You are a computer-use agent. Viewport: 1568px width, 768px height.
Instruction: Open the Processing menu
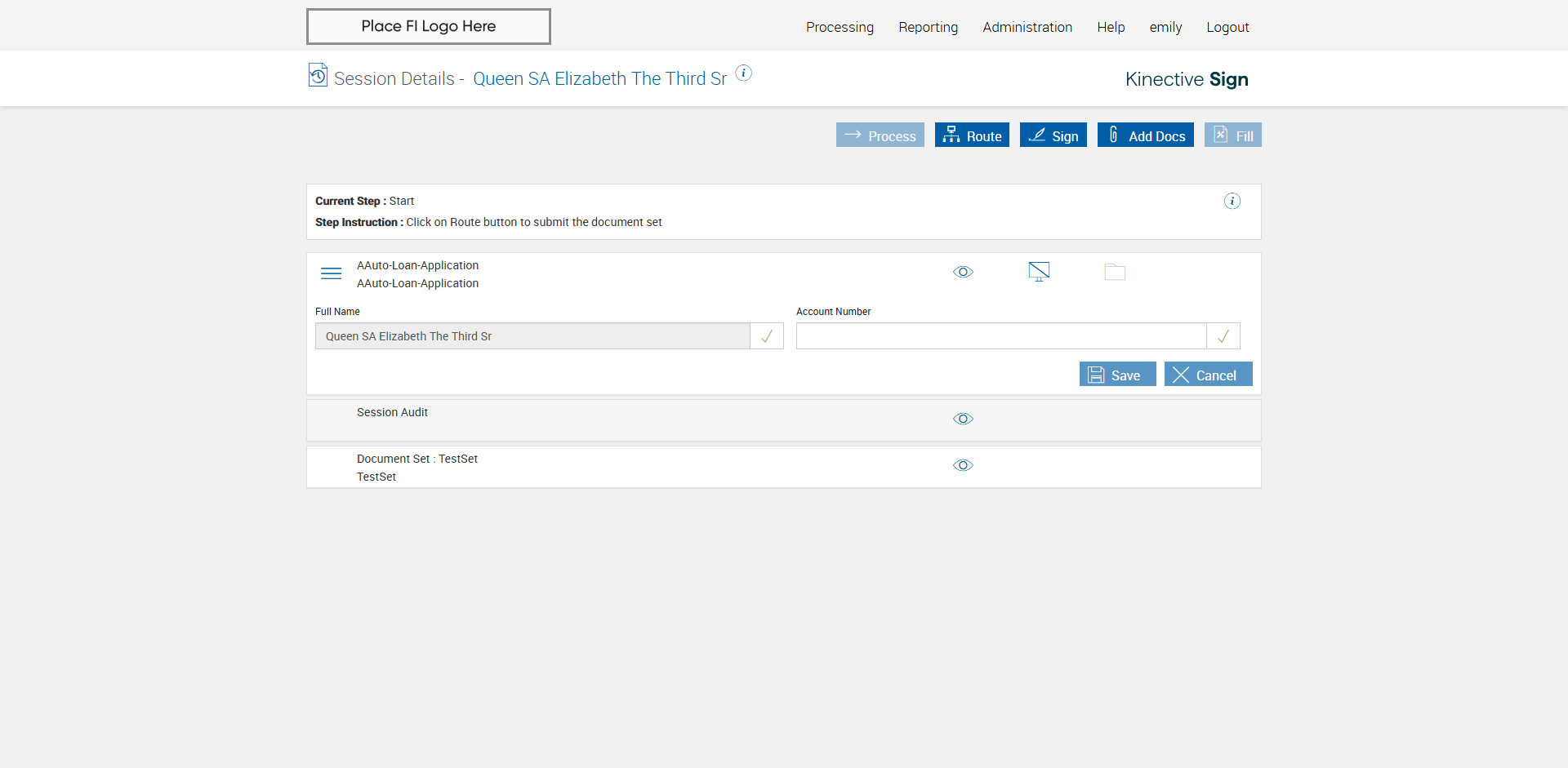[840, 27]
